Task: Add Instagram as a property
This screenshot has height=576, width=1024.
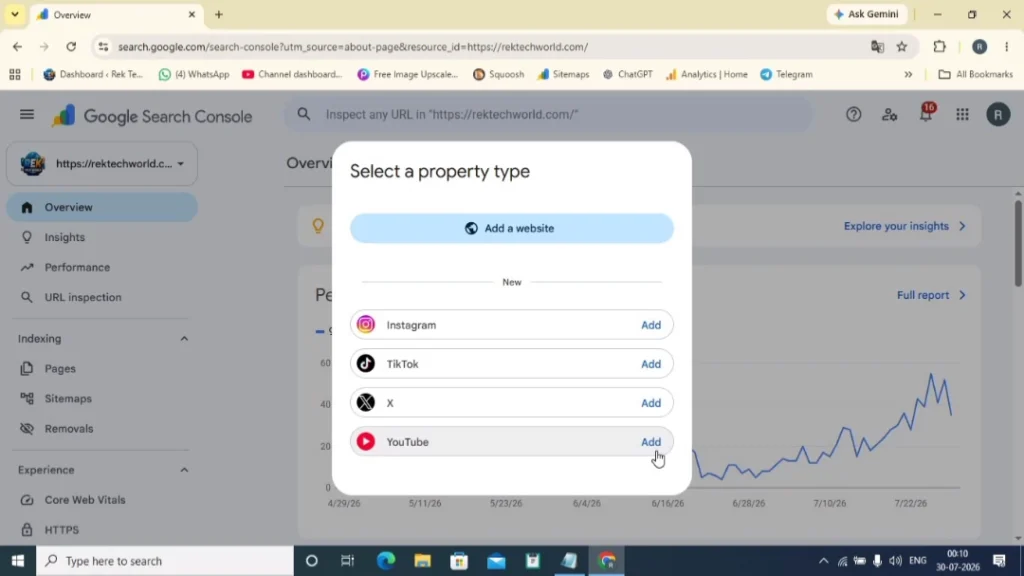Action: (650, 325)
